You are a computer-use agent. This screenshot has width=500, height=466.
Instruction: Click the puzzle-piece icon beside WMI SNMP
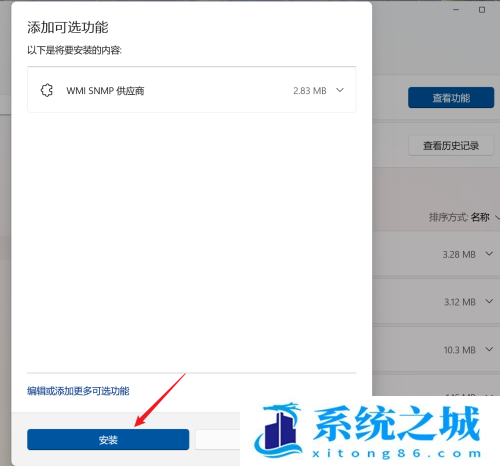[47, 90]
